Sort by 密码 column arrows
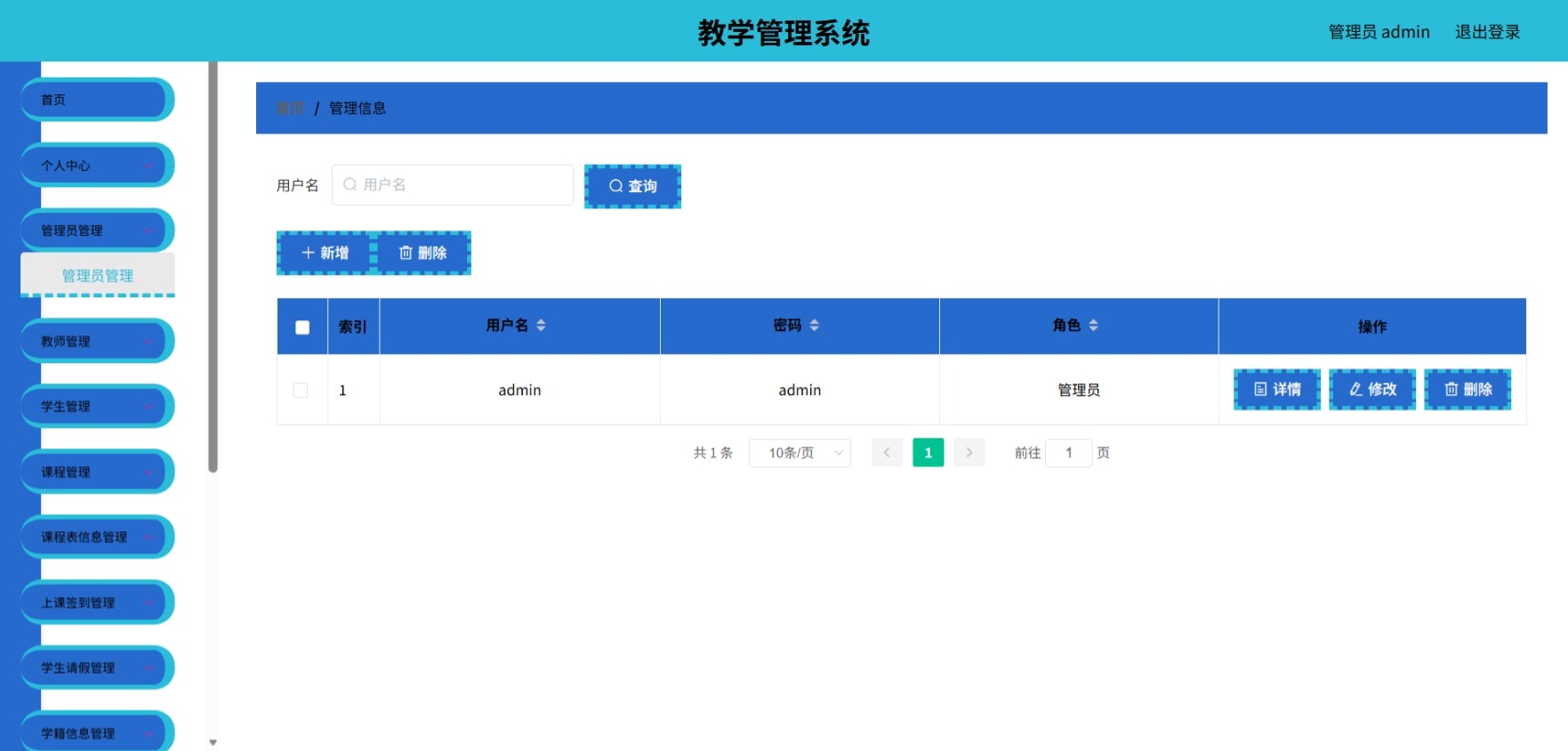This screenshot has height=751, width=1568. (x=814, y=325)
